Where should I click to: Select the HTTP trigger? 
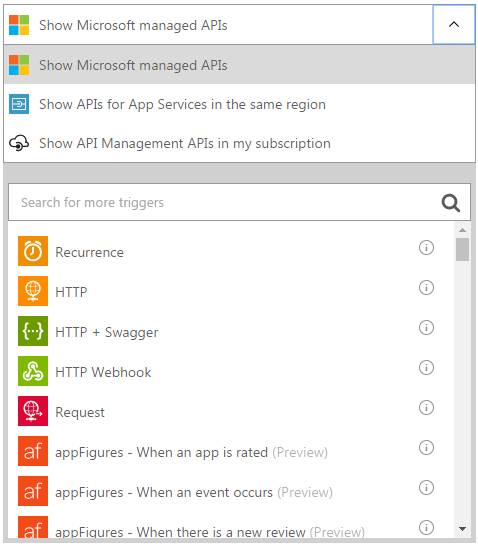point(71,292)
